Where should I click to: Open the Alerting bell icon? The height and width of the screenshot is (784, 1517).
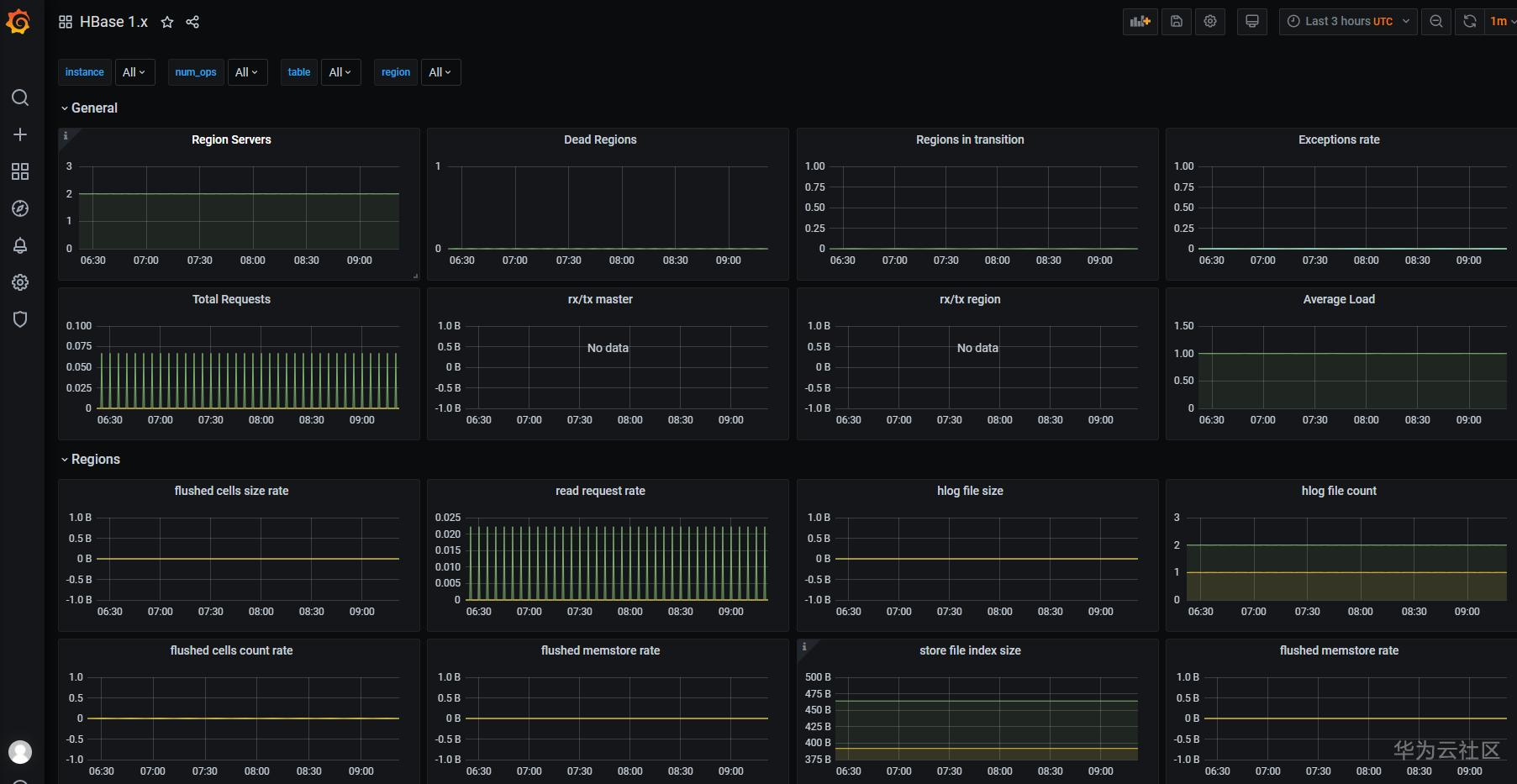point(20,245)
